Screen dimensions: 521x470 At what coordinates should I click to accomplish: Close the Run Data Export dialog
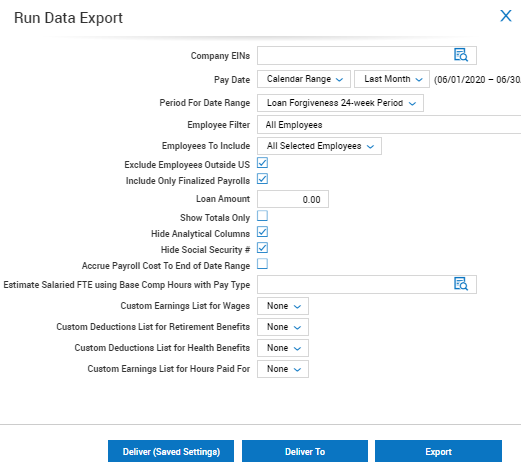pyautogui.click(x=506, y=16)
